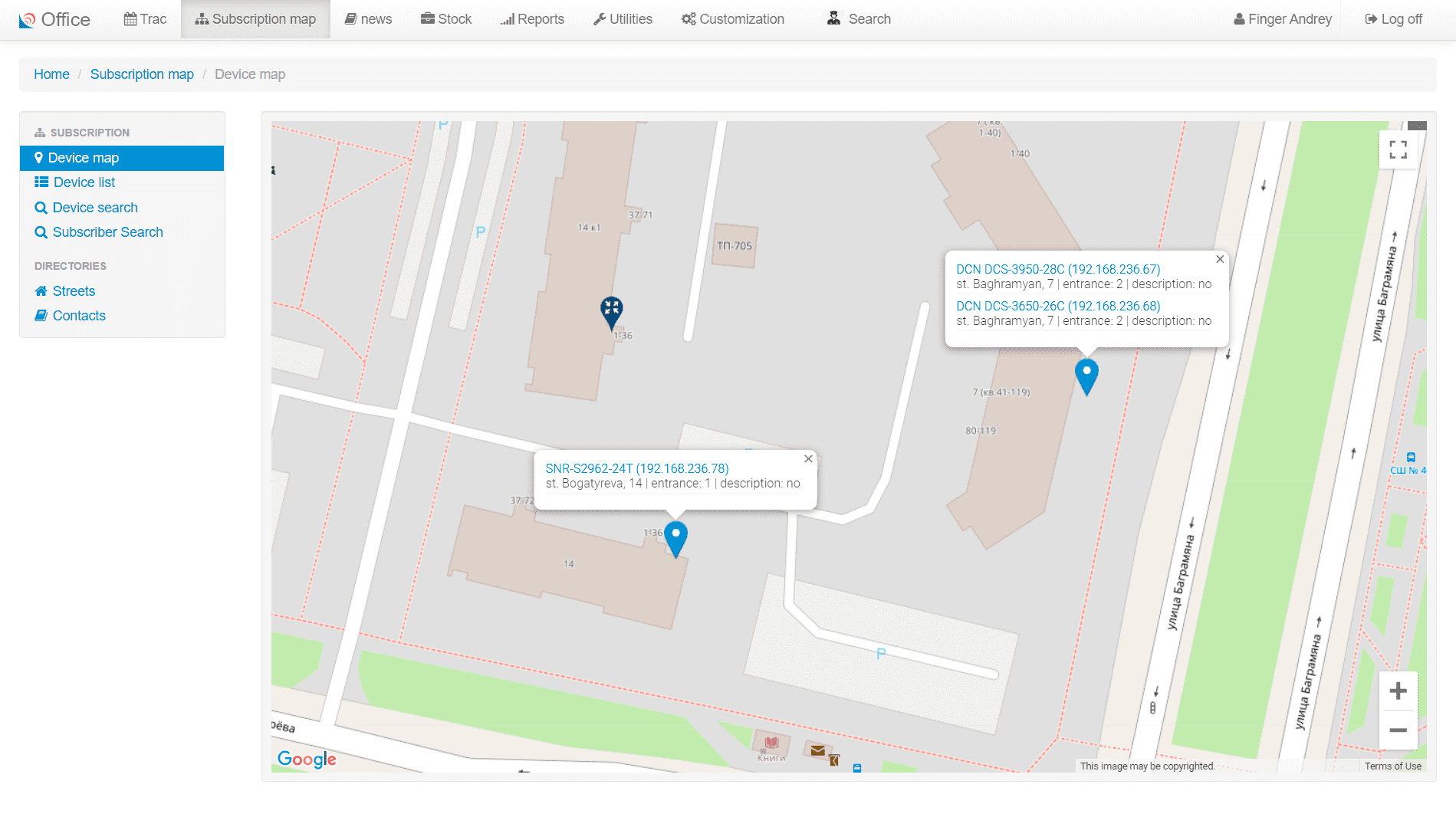This screenshot has width=1456, height=827.
Task: Click the Книги bookstore map icon
Action: coord(772,743)
